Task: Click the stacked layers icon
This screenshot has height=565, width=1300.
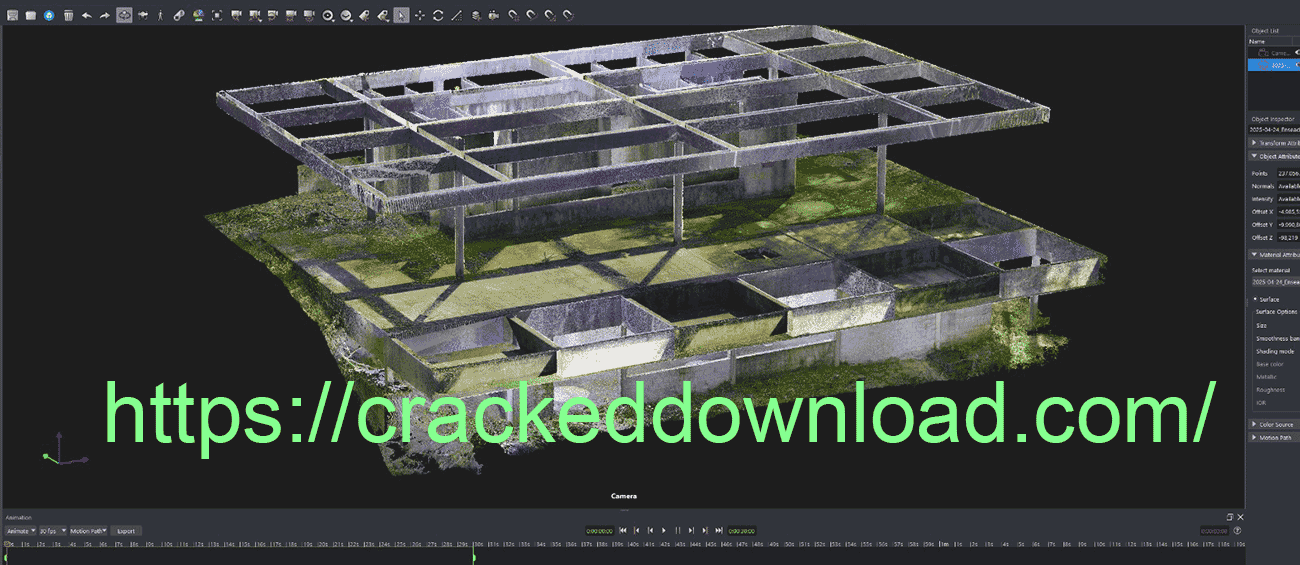Action: (x=476, y=15)
